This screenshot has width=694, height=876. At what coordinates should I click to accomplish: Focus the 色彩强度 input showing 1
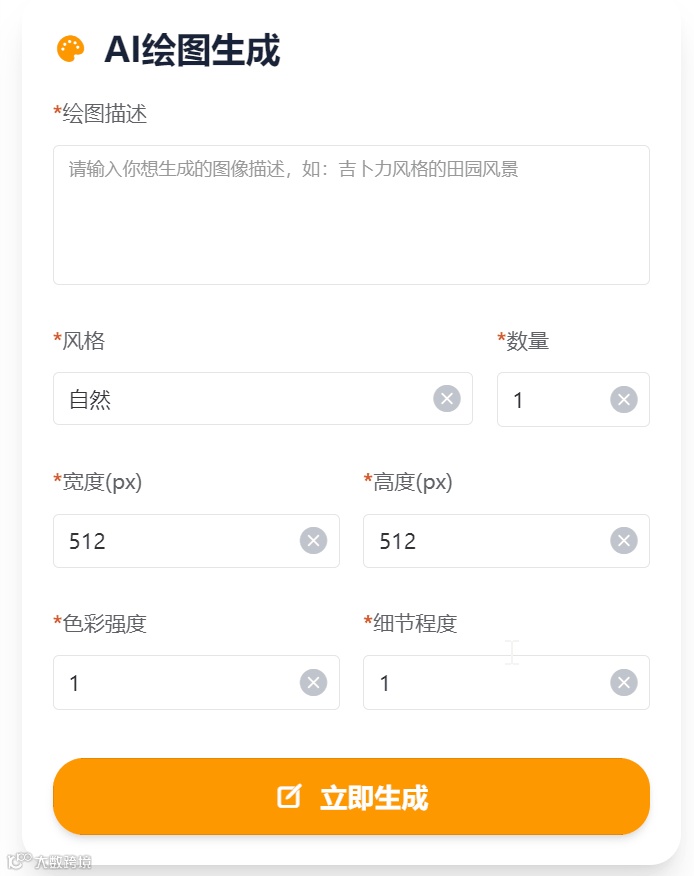180,682
